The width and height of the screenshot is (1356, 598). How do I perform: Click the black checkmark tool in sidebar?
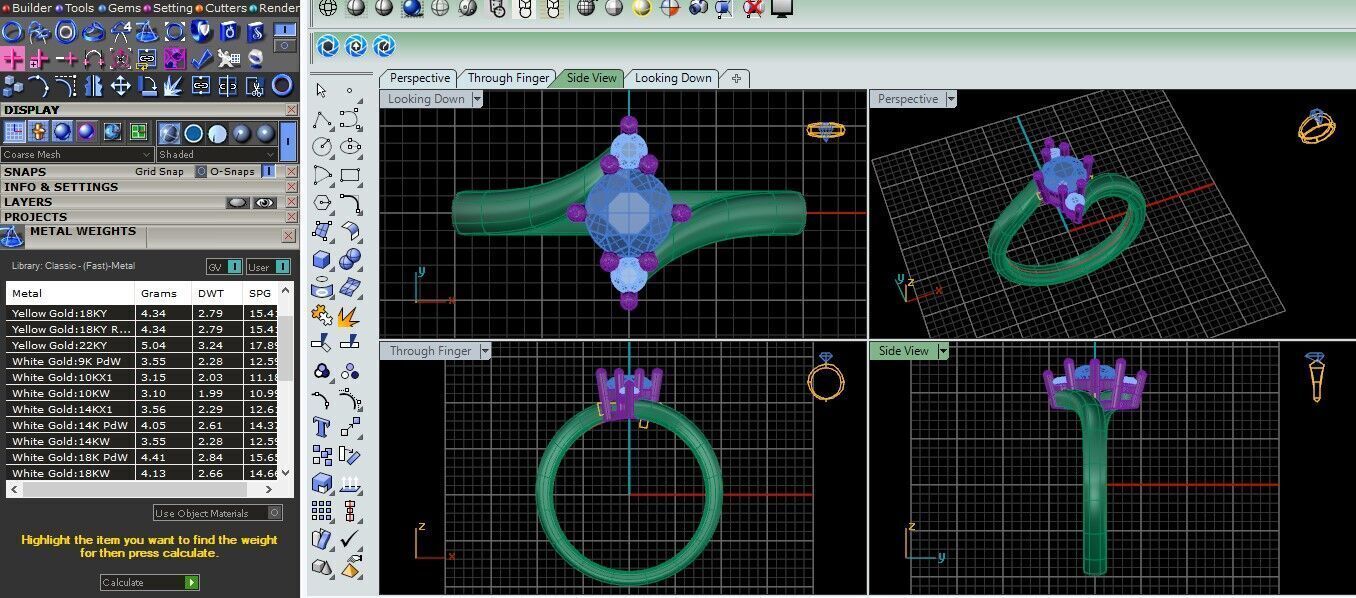click(350, 540)
